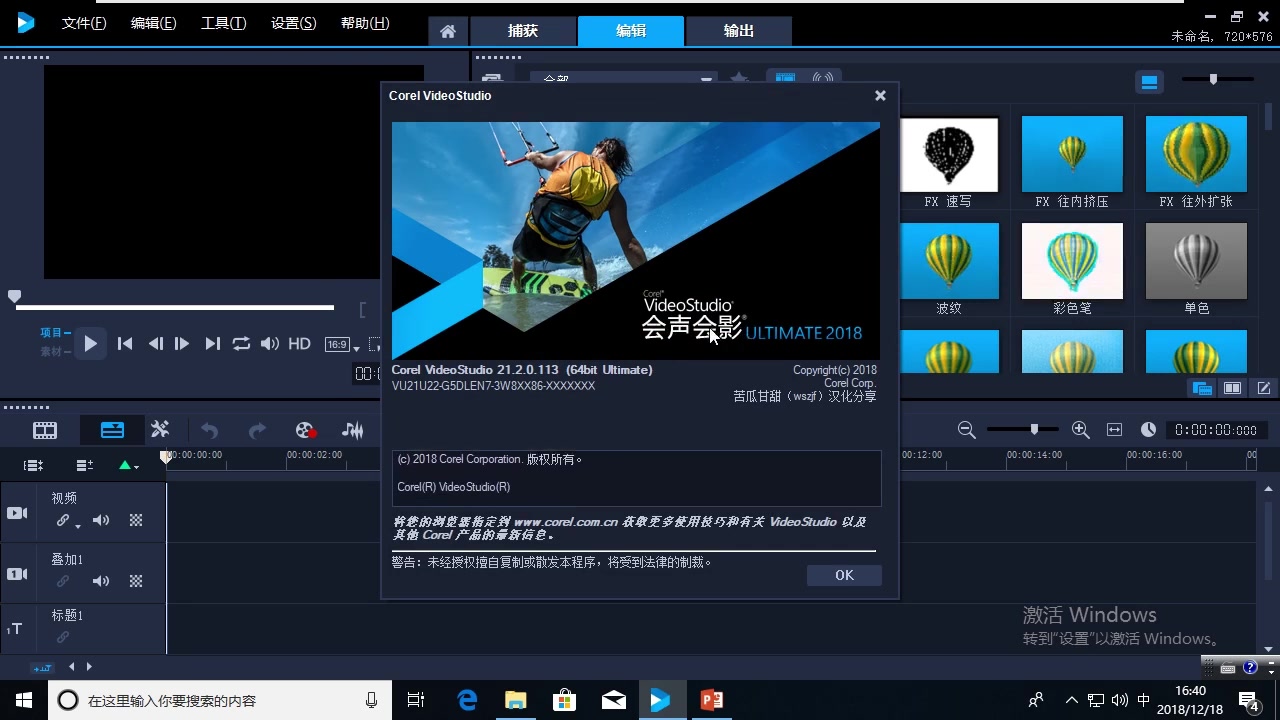1280x720 pixels.
Task: Click the undo arrow in timeline toolbar
Action: coord(209,431)
